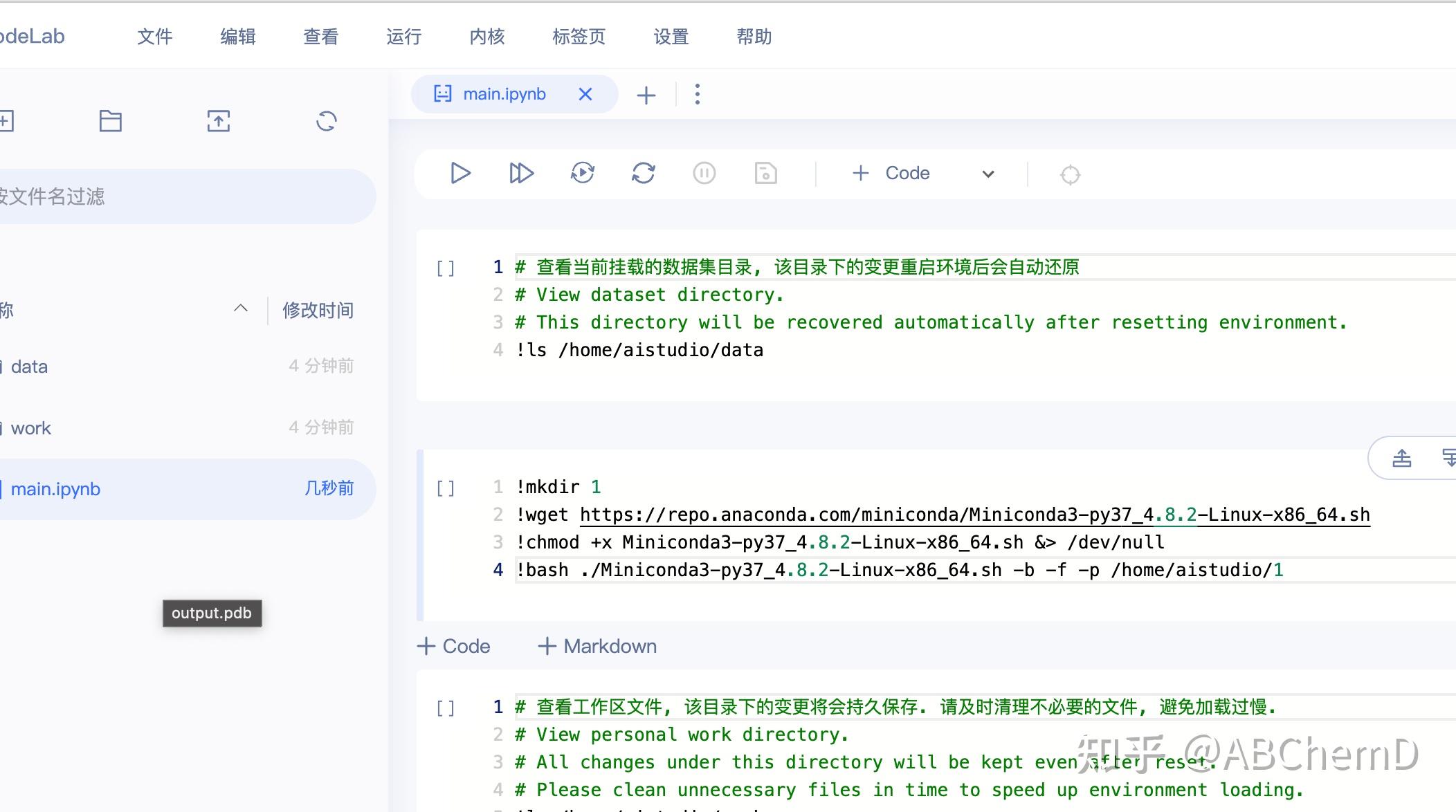Click the upload file icon in sidebar

point(219,121)
